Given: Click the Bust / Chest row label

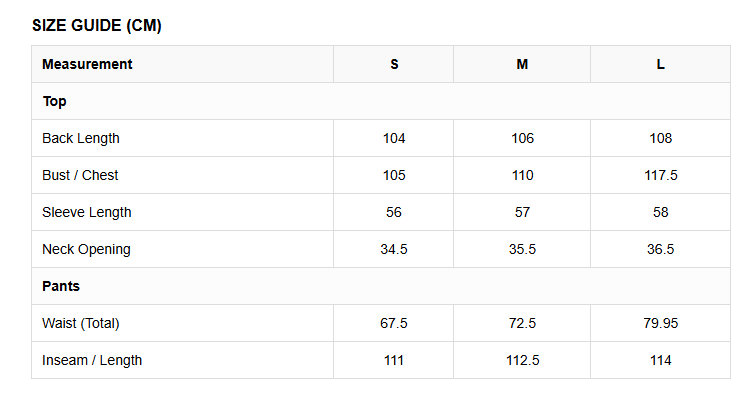Looking at the screenshot, I should pos(80,175).
